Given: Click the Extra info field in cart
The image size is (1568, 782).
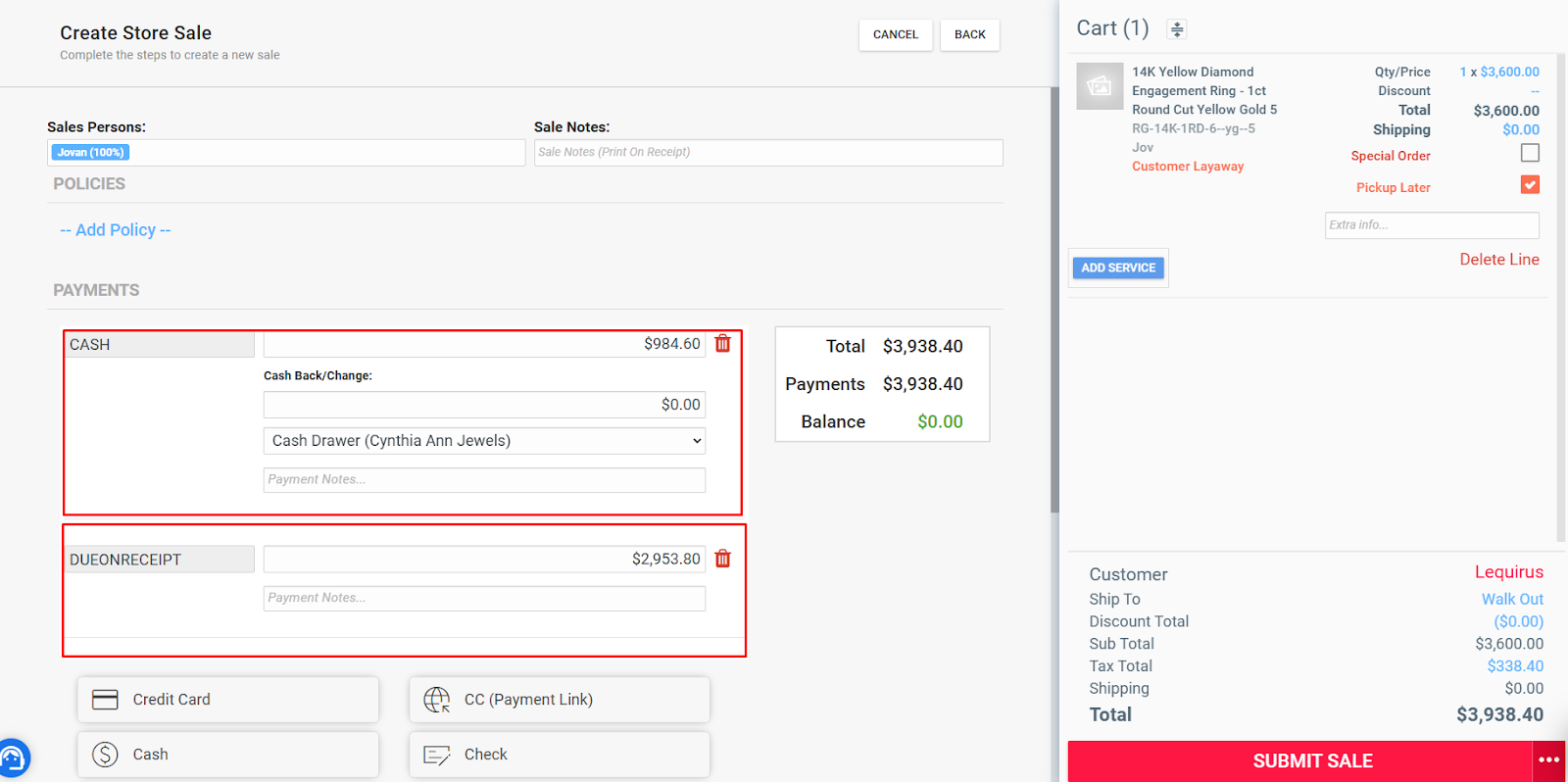Looking at the screenshot, I should click(x=1432, y=225).
